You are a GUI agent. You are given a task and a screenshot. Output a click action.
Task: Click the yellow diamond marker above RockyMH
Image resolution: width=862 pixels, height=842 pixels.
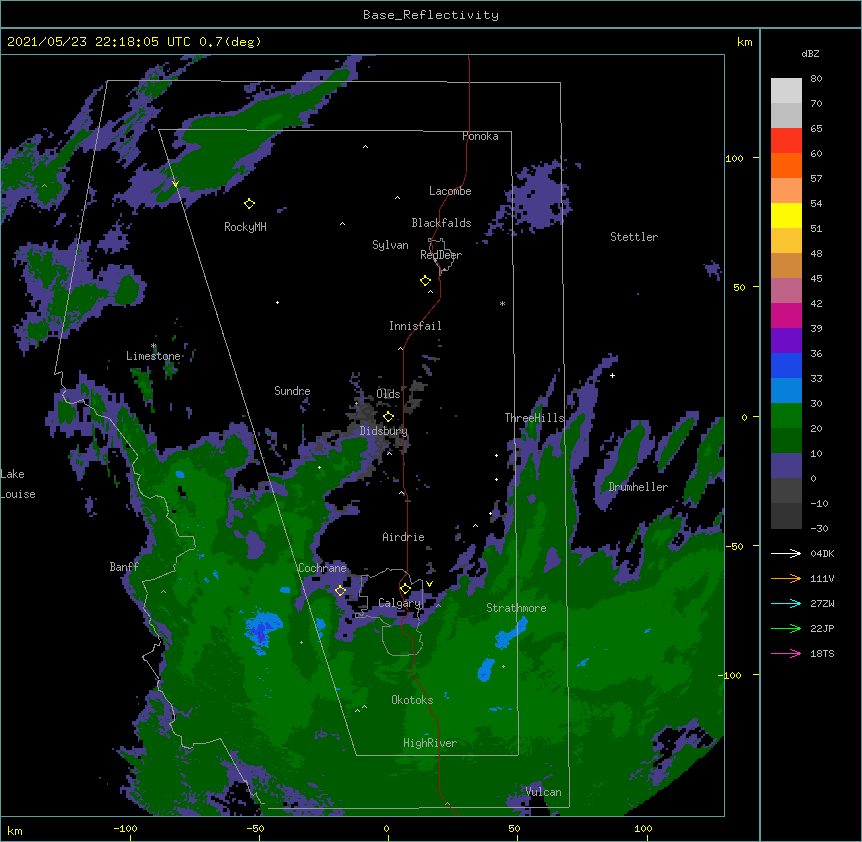click(x=249, y=204)
